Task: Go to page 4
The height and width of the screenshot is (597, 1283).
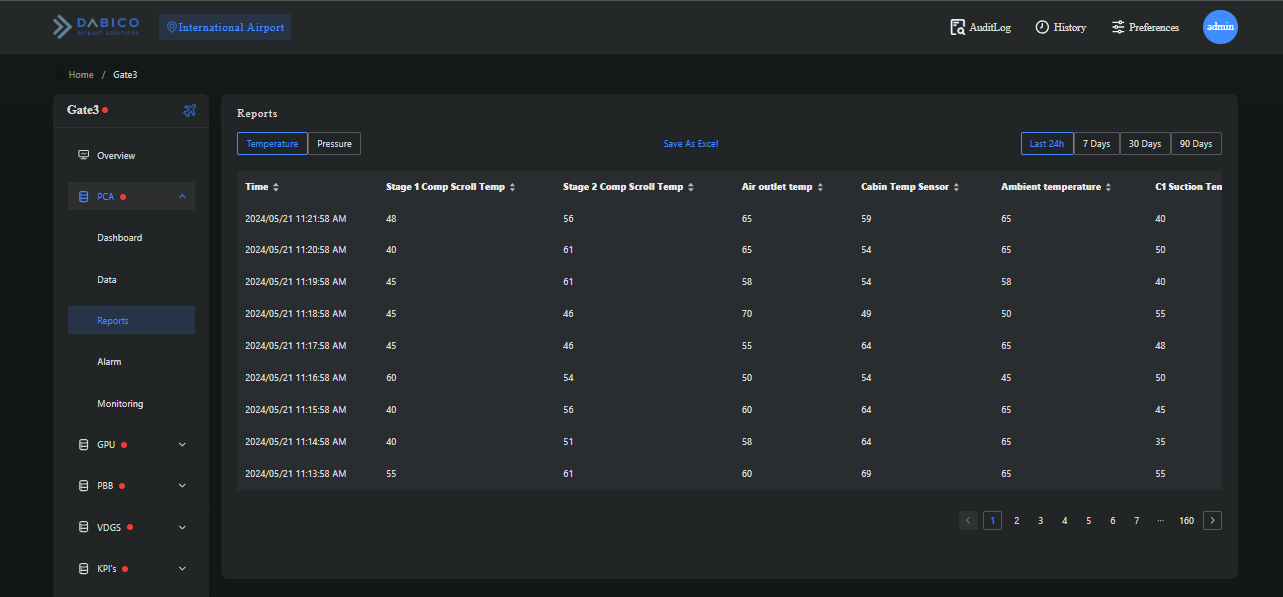Action: (1064, 520)
